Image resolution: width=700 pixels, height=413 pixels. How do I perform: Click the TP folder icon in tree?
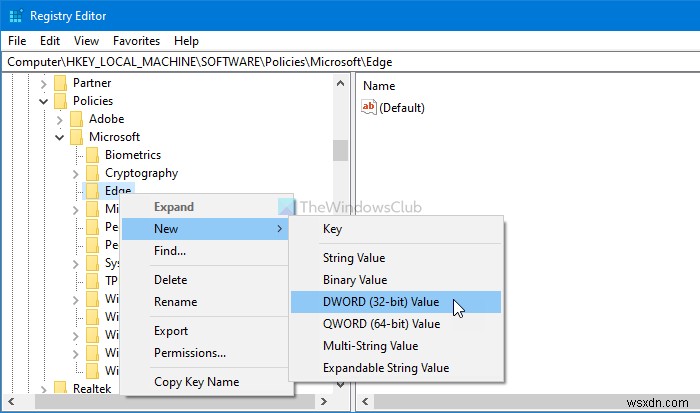(x=92, y=281)
